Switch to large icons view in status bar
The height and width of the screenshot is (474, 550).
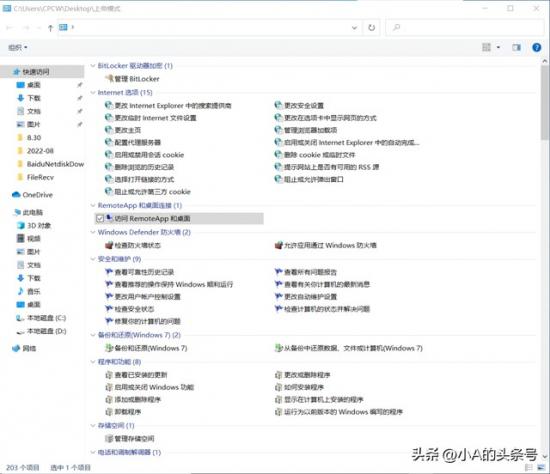[x=542, y=467]
